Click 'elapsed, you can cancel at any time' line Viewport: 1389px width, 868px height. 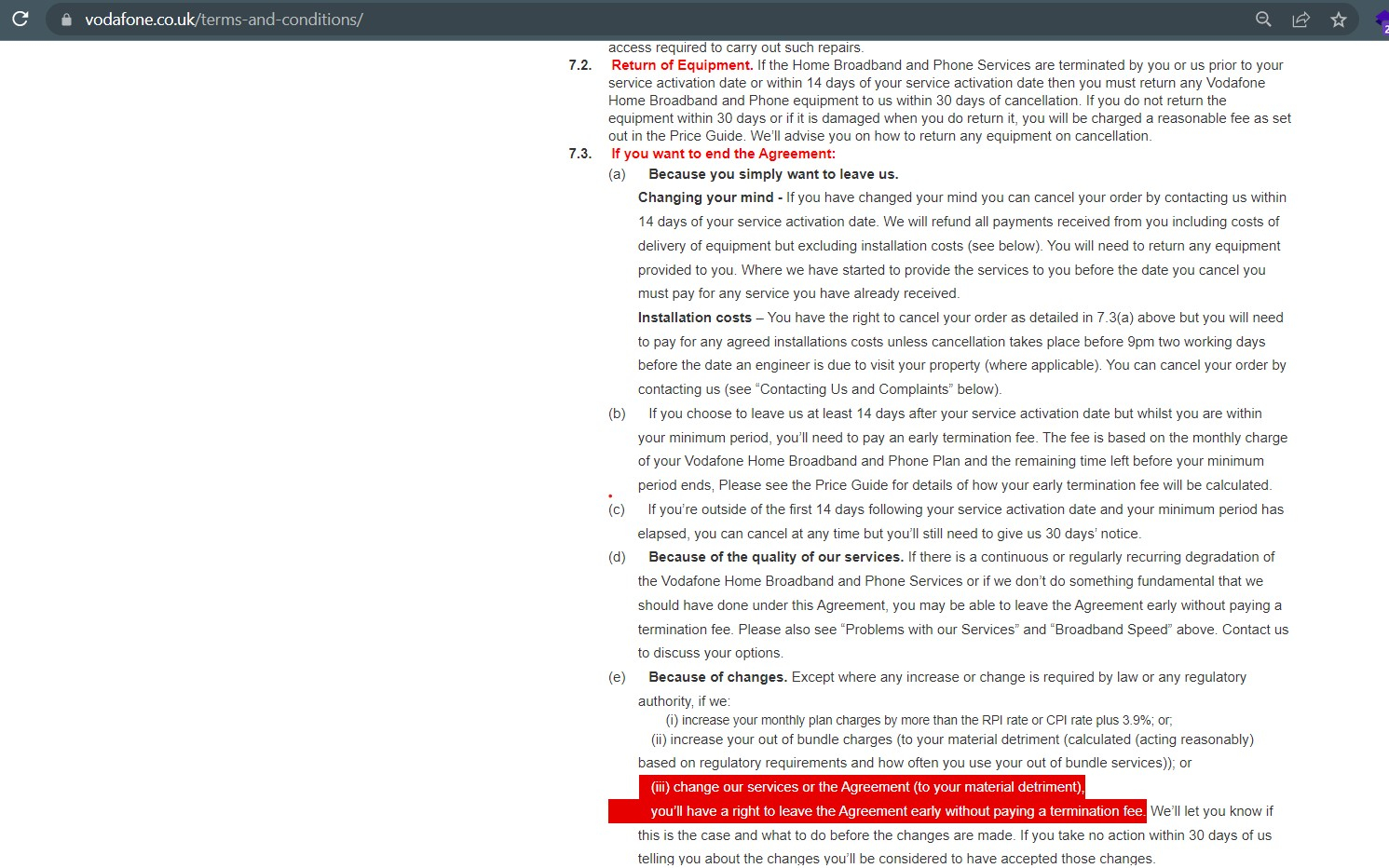click(890, 534)
